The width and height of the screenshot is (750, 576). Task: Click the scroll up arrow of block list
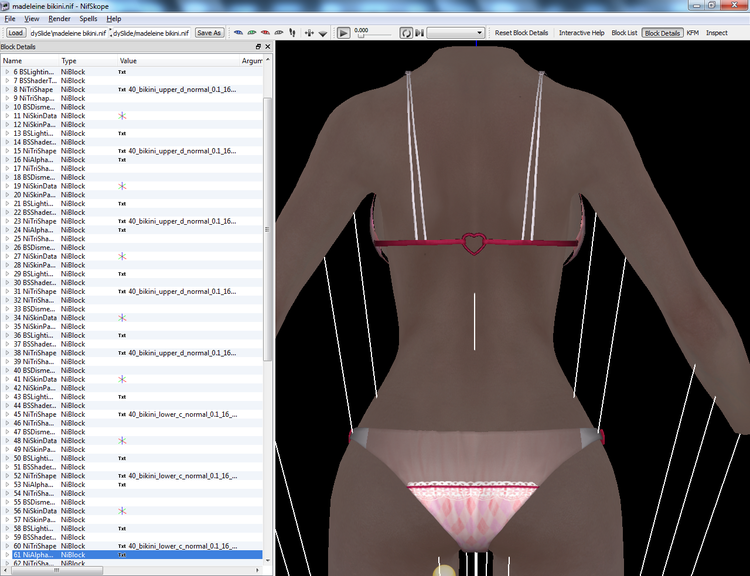pyautogui.click(x=267, y=60)
